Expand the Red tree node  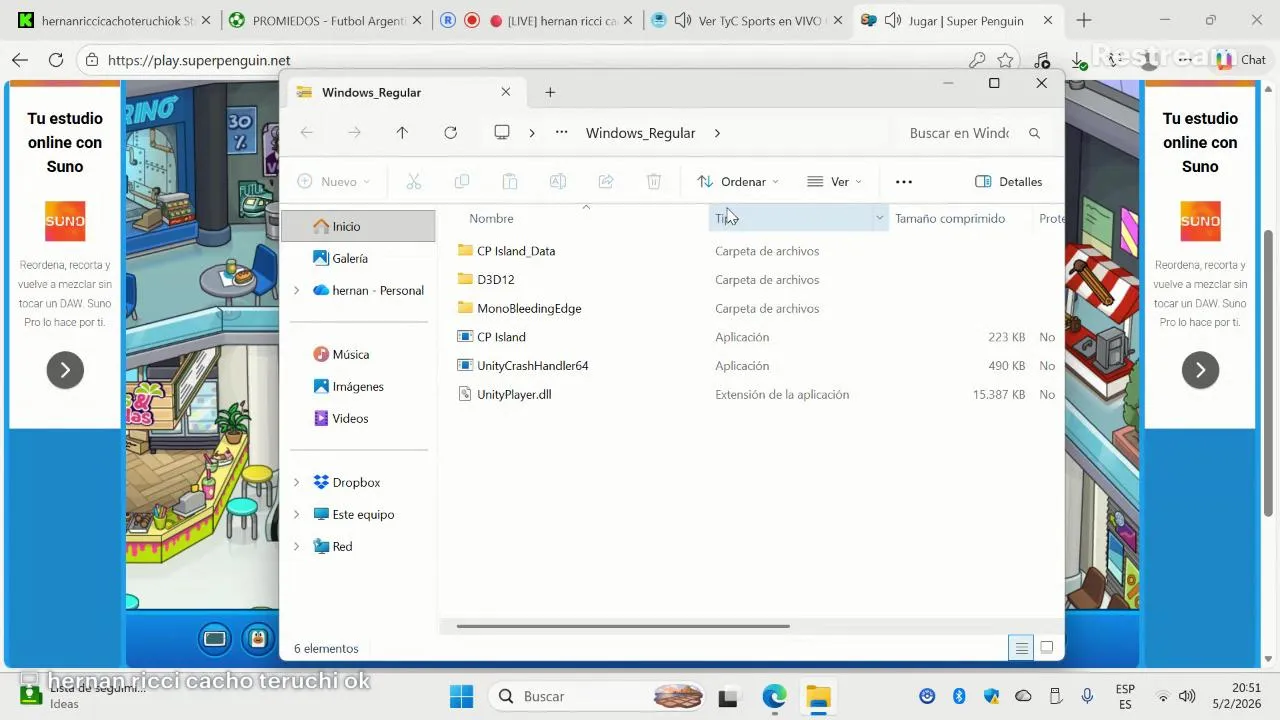pos(296,546)
